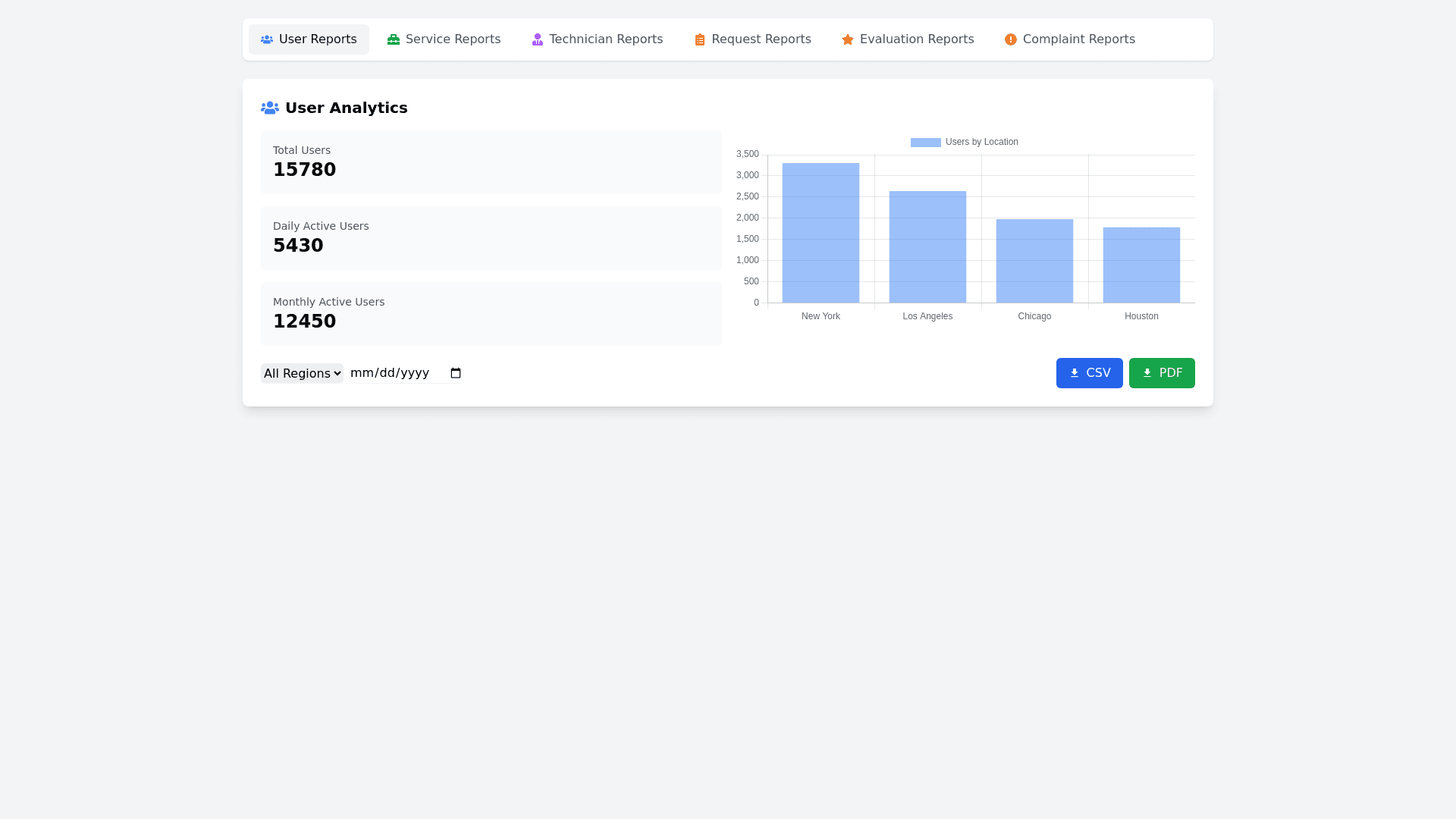The height and width of the screenshot is (819, 1456).
Task: Click the New York bar in chart
Action: tap(821, 234)
